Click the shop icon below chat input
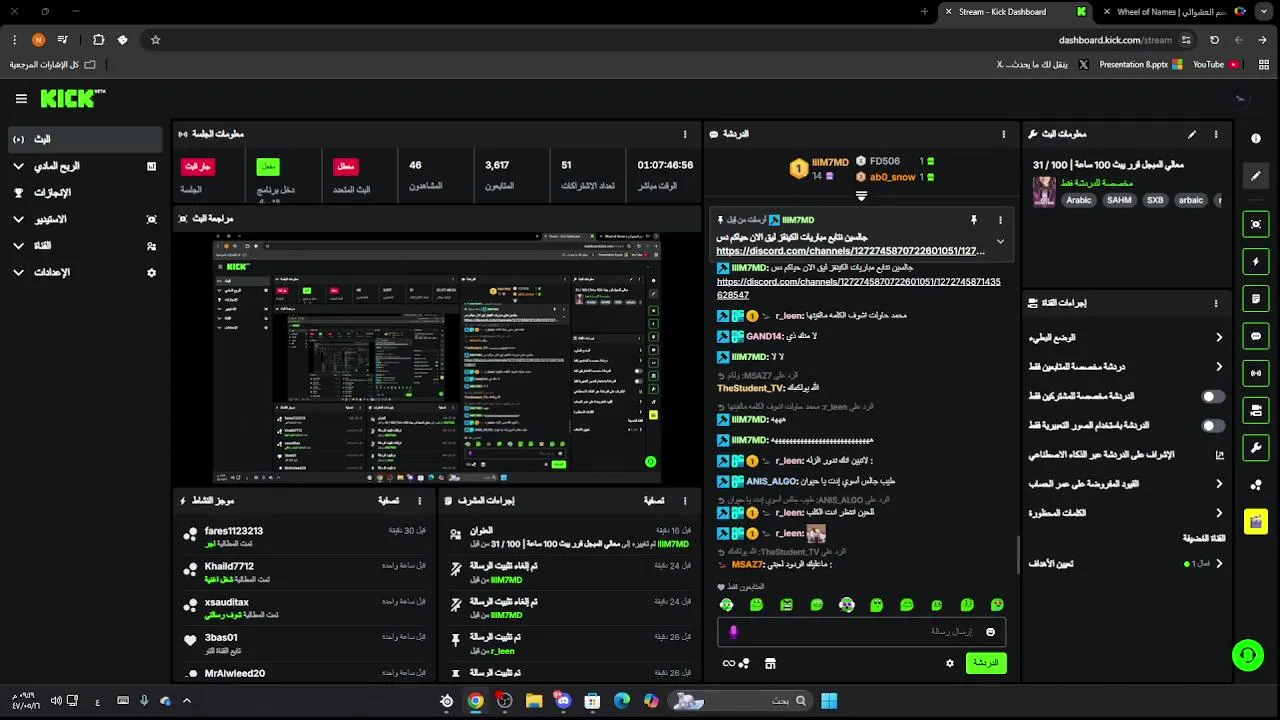This screenshot has width=1280, height=720. pos(770,663)
